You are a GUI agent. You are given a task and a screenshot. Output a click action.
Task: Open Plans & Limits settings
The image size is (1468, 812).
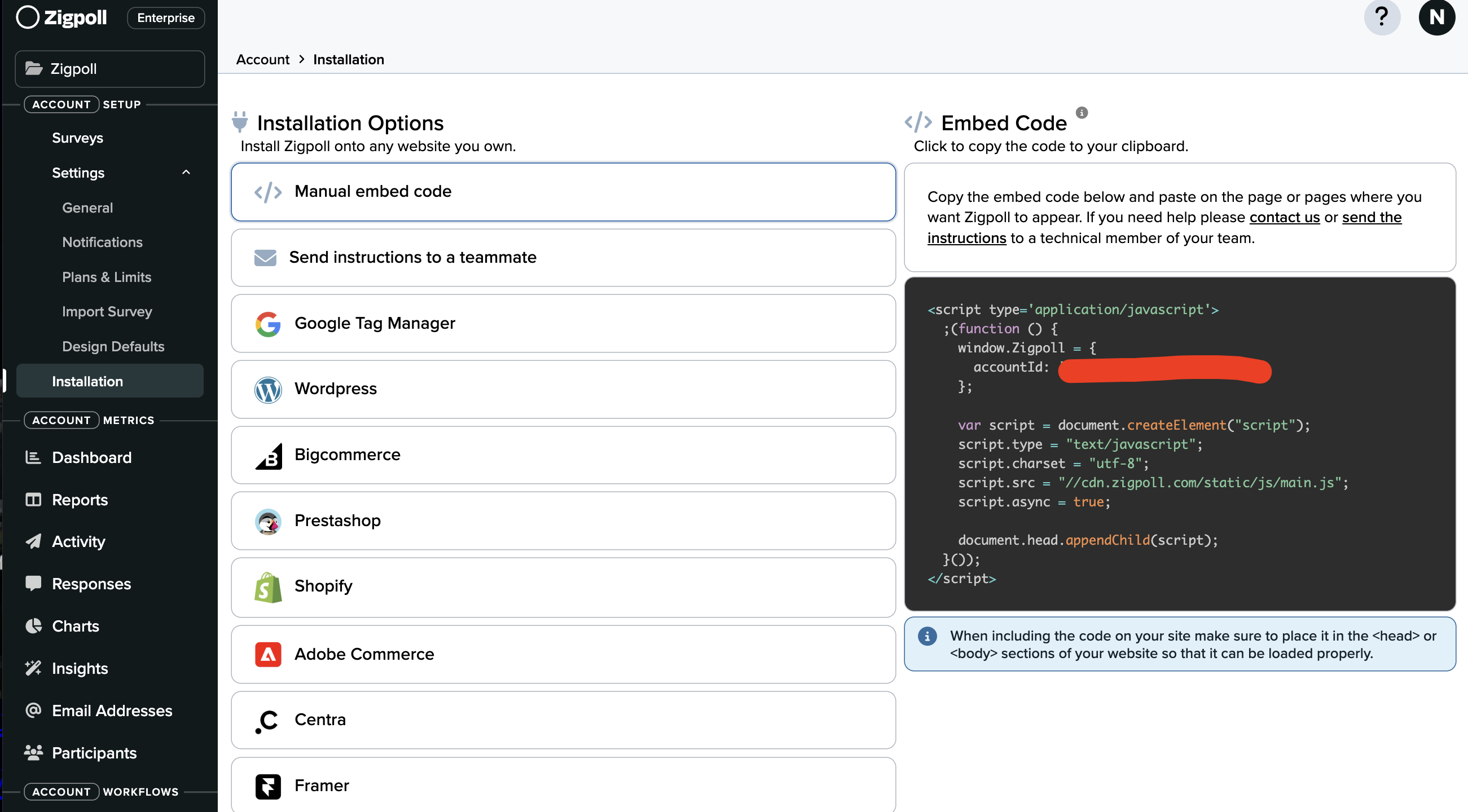point(107,277)
